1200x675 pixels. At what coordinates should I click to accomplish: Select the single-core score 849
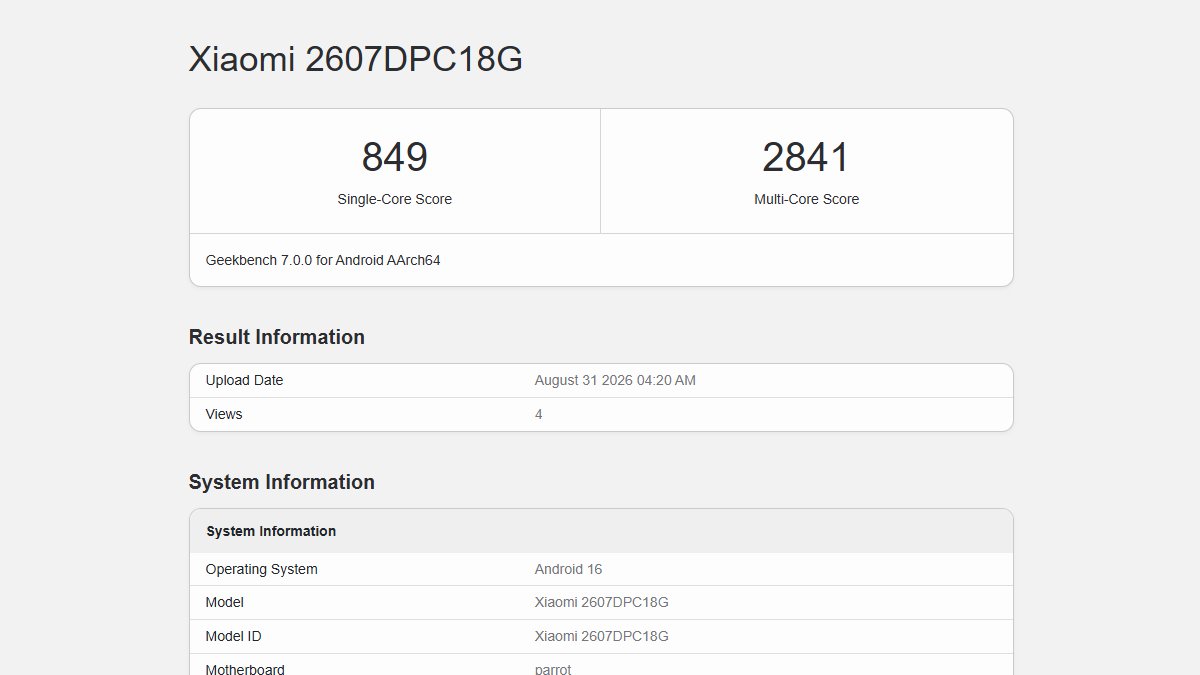[395, 157]
